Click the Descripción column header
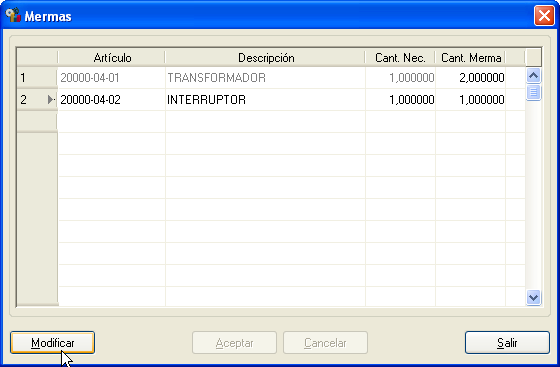This screenshot has height=367, width=560. point(266,58)
